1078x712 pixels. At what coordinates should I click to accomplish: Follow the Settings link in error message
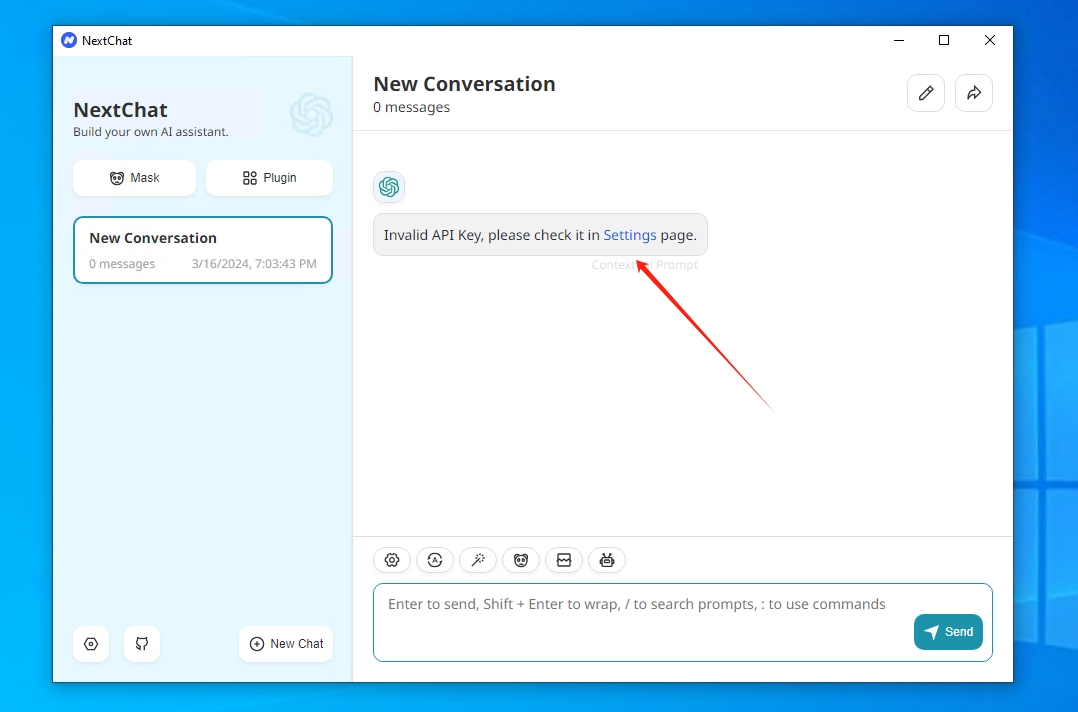[x=630, y=235]
